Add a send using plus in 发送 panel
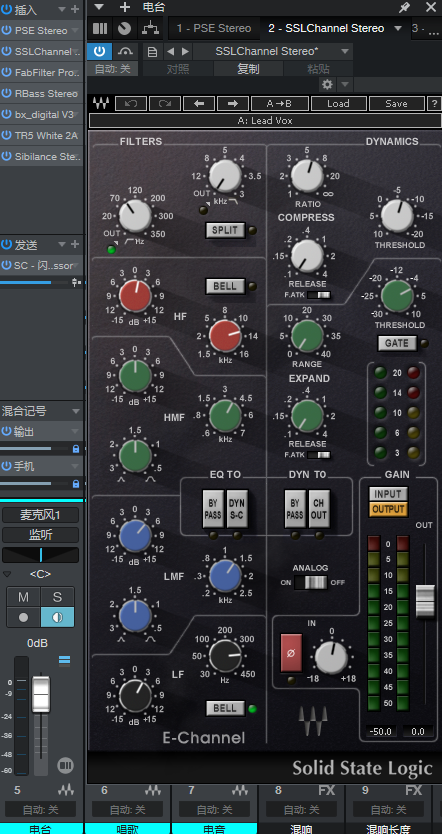The height and width of the screenshot is (834, 442). 75,244
